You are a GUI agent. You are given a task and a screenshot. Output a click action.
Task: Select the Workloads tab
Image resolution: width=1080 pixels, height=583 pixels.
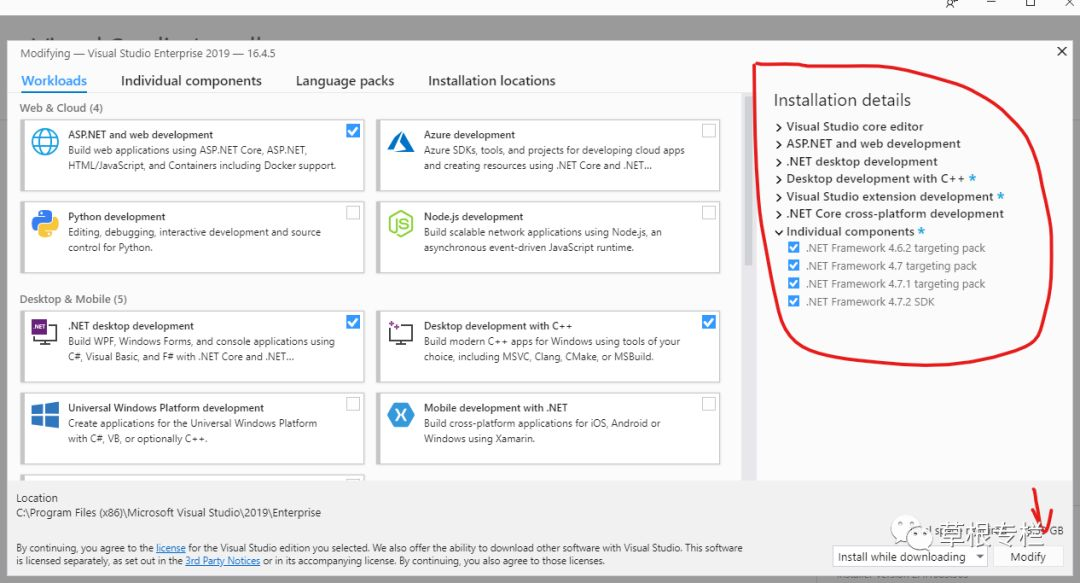pos(54,81)
